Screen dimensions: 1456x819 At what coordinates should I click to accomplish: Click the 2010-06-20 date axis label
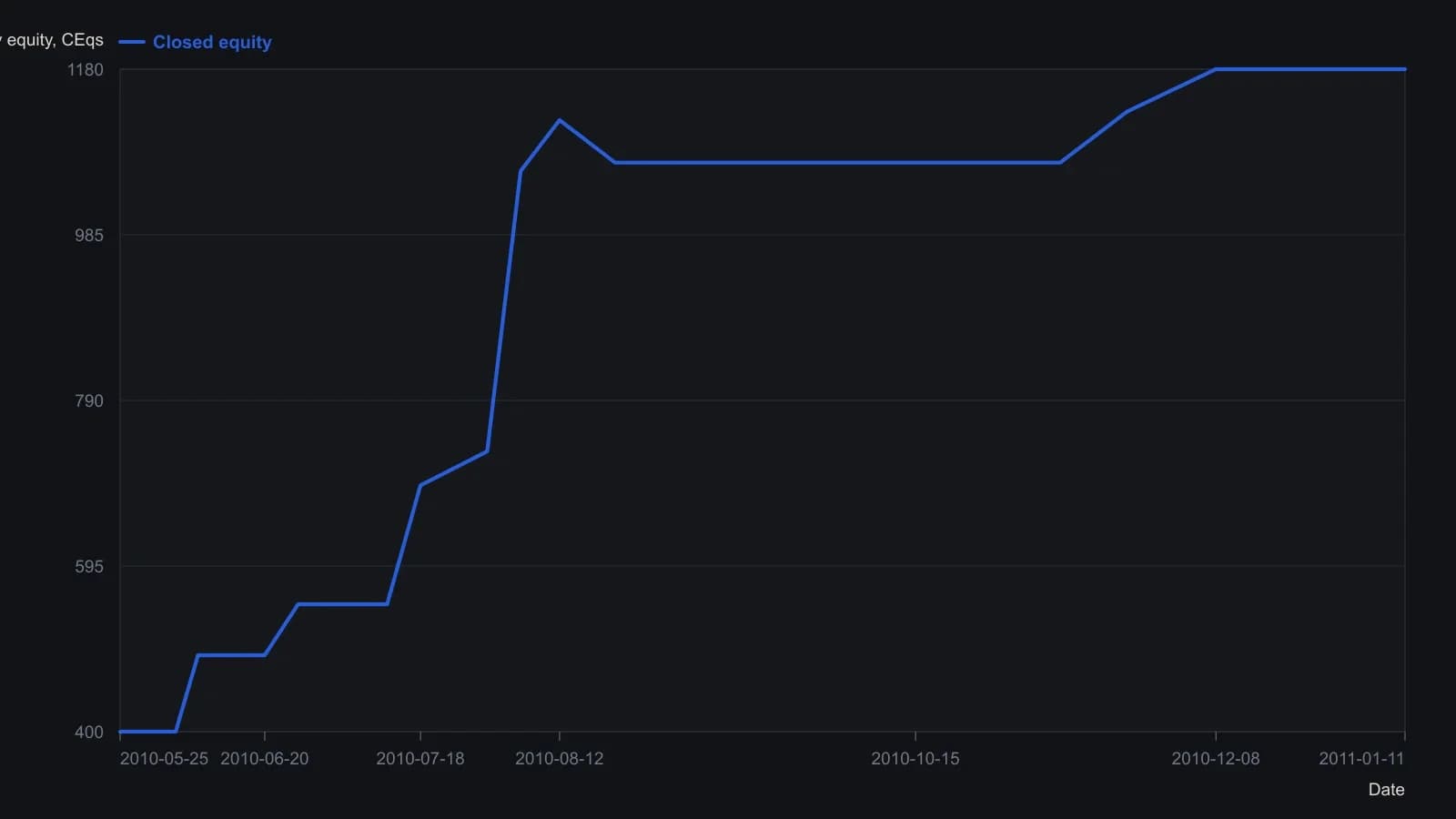[x=265, y=759]
